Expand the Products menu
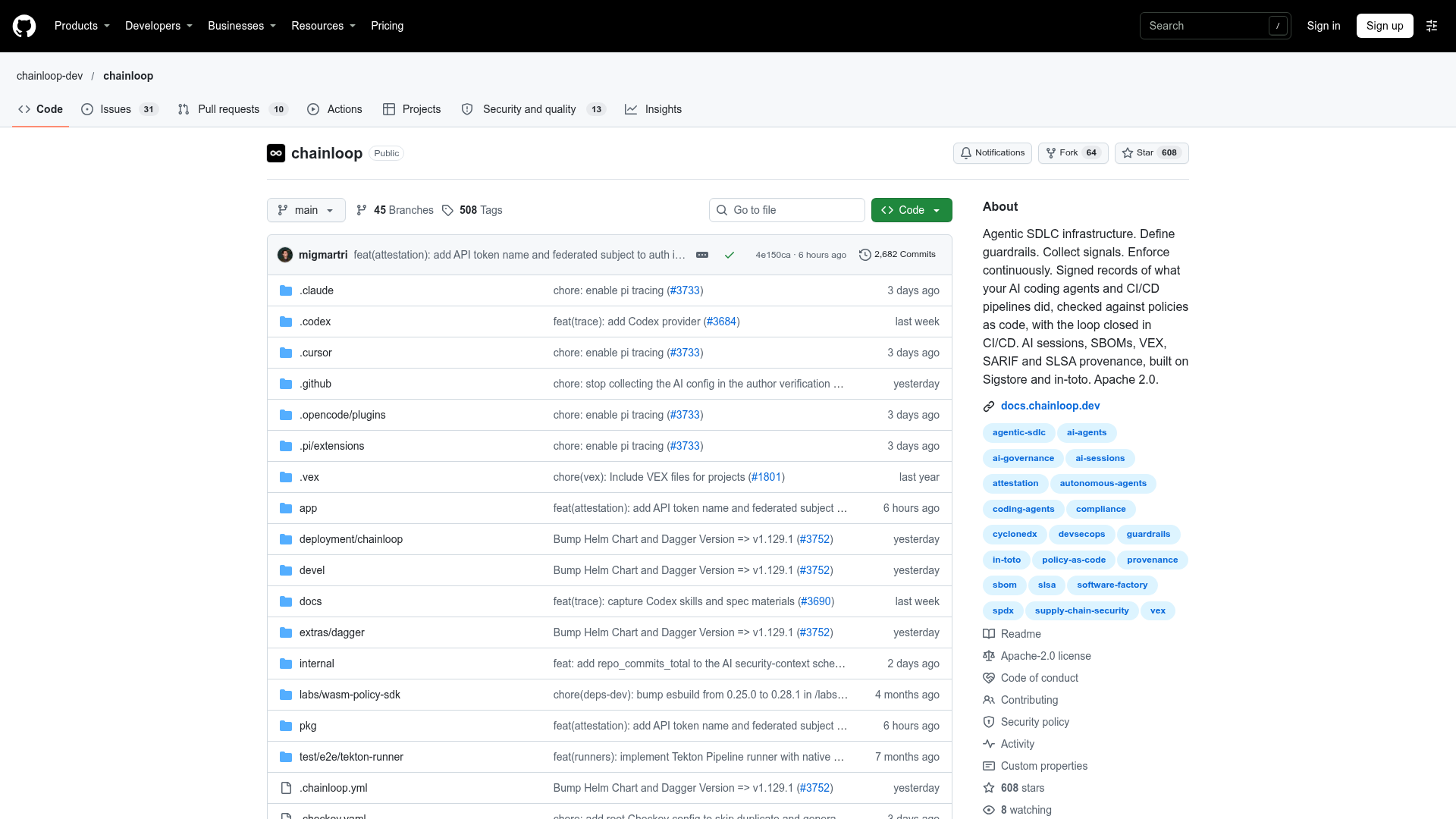Image resolution: width=1456 pixels, height=819 pixels. 82,26
